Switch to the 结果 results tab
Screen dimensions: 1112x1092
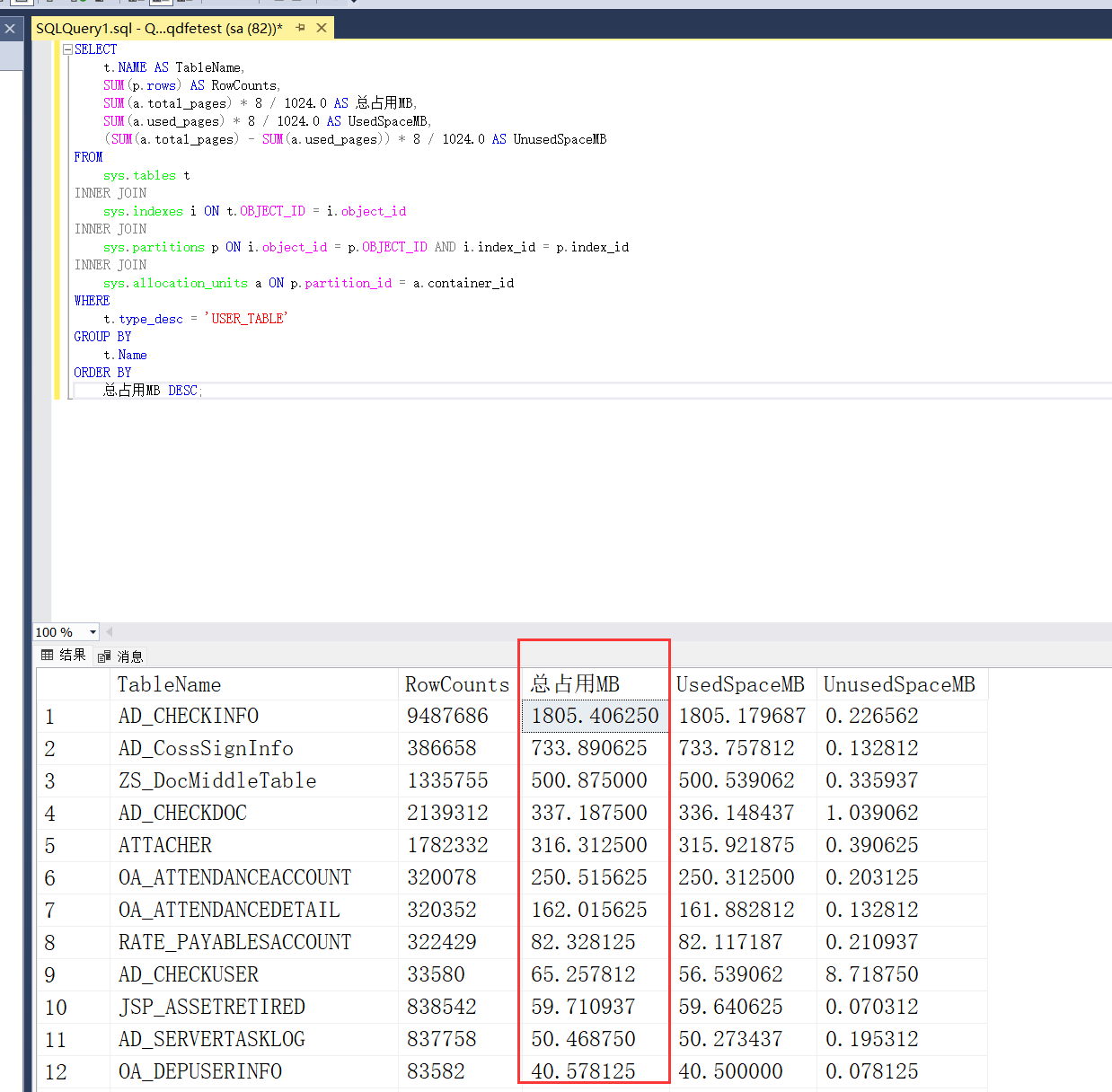point(64,656)
